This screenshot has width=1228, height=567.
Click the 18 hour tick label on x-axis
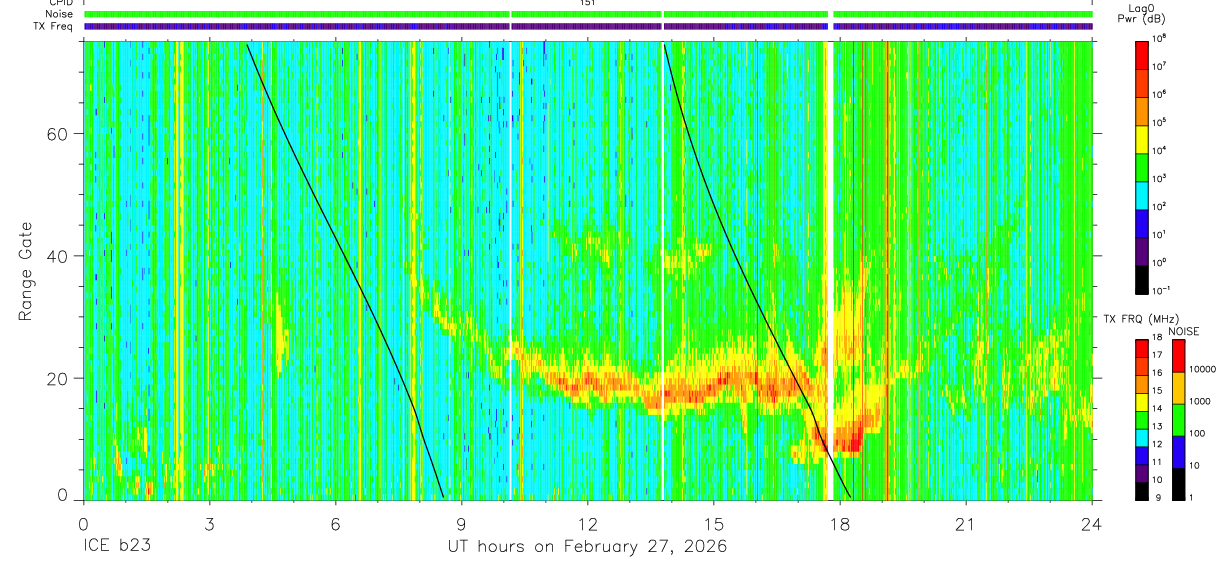pos(840,524)
